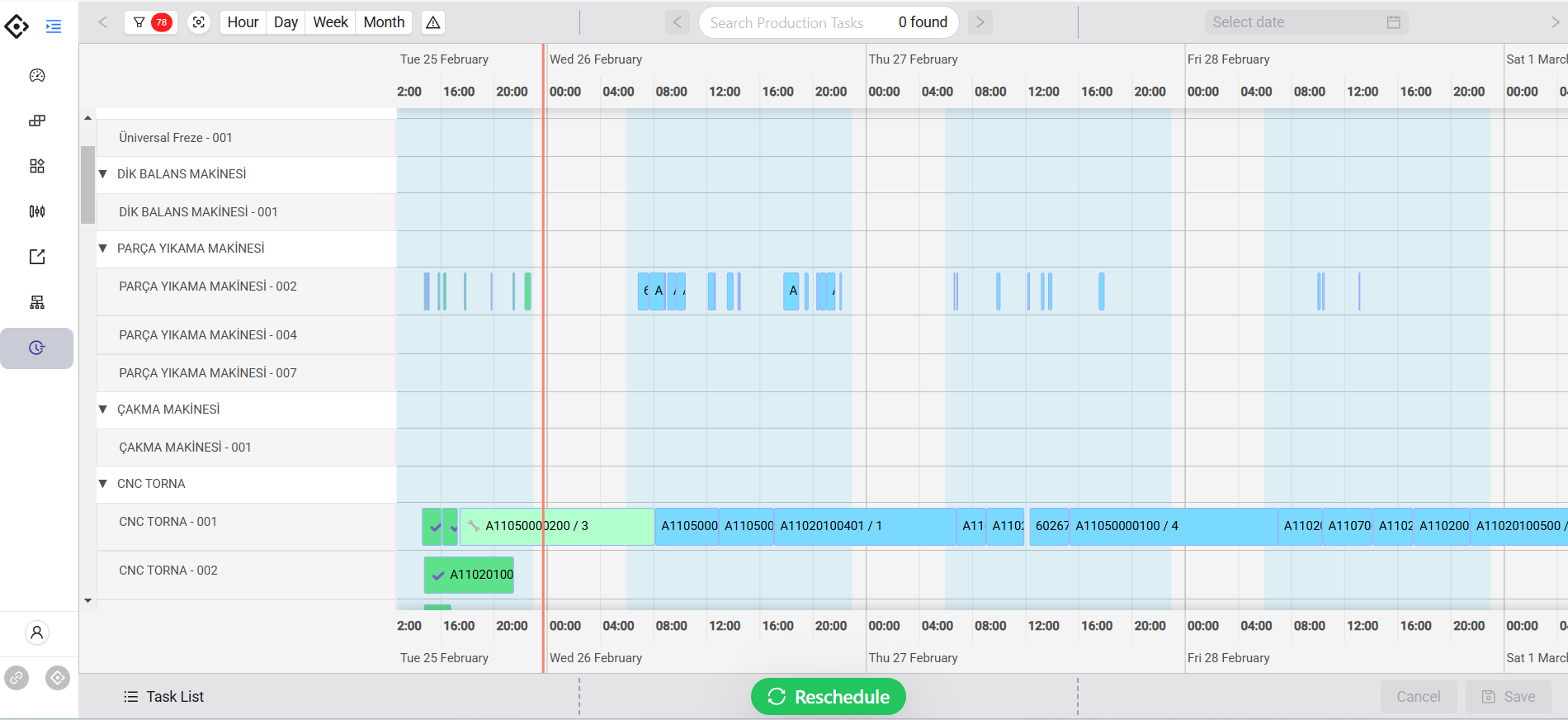The image size is (1568, 720).
Task: Click the green Reschedule button
Action: pos(829,697)
